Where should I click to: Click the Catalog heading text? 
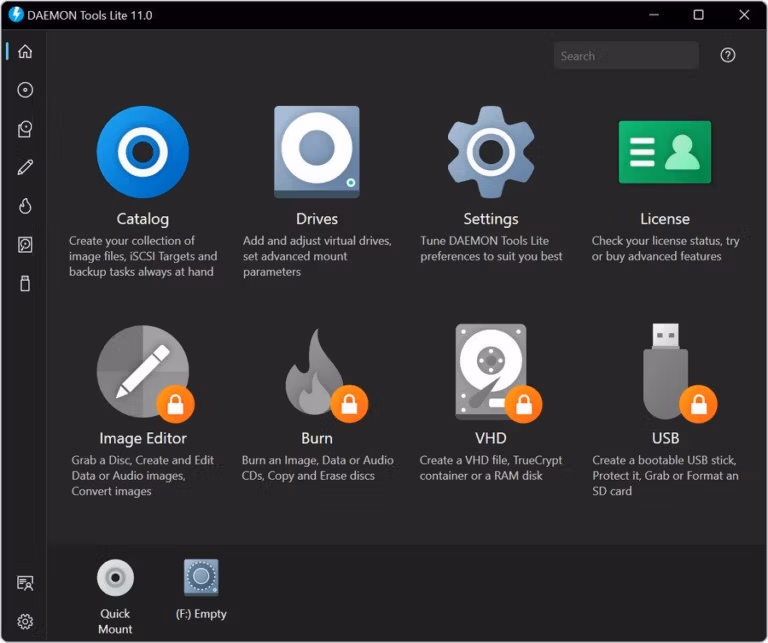143,219
